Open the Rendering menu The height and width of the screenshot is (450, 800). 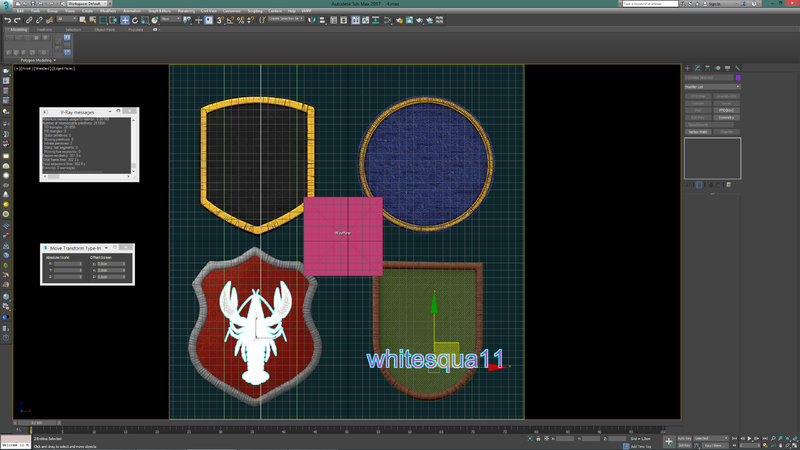(186, 11)
